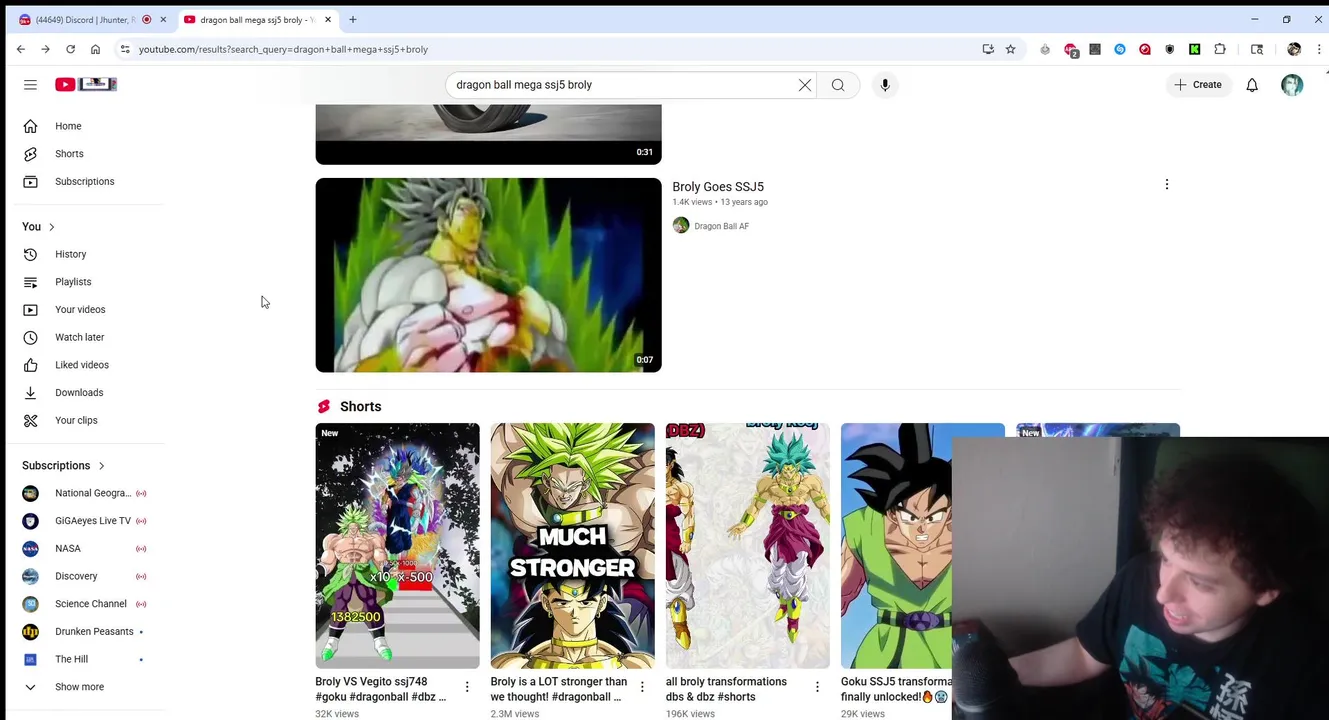Screen dimensions: 1329x720
Task: Open the notifications bell
Action: coord(1252,85)
